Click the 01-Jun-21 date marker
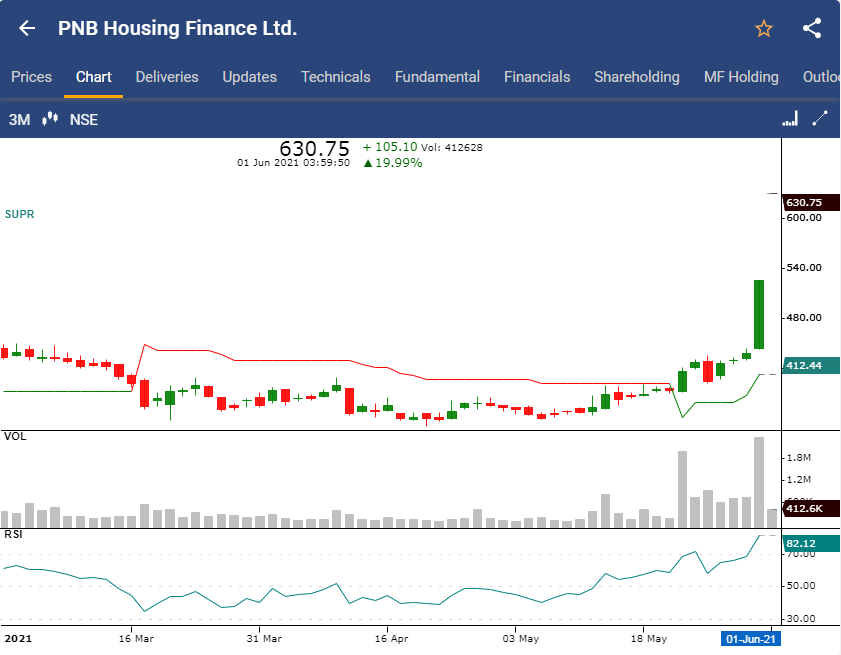The image size is (841, 655). point(750,639)
